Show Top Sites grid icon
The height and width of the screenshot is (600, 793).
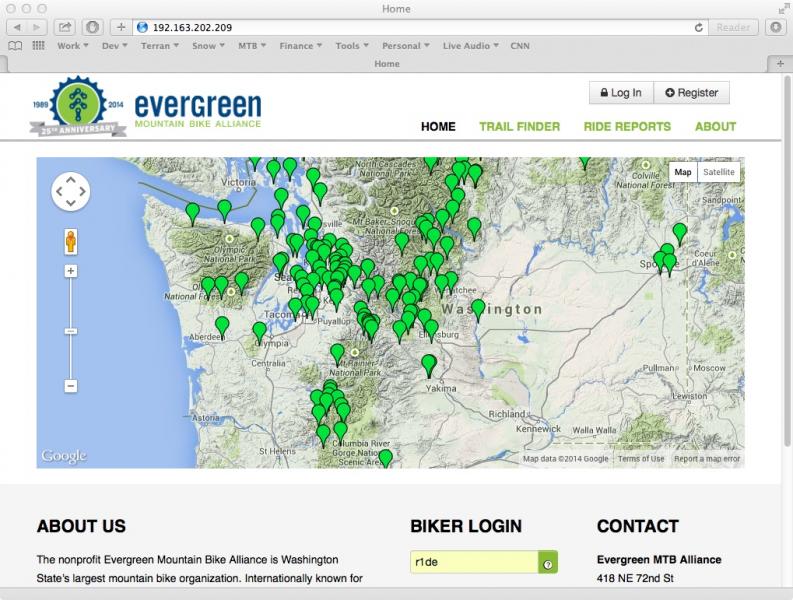[38, 46]
